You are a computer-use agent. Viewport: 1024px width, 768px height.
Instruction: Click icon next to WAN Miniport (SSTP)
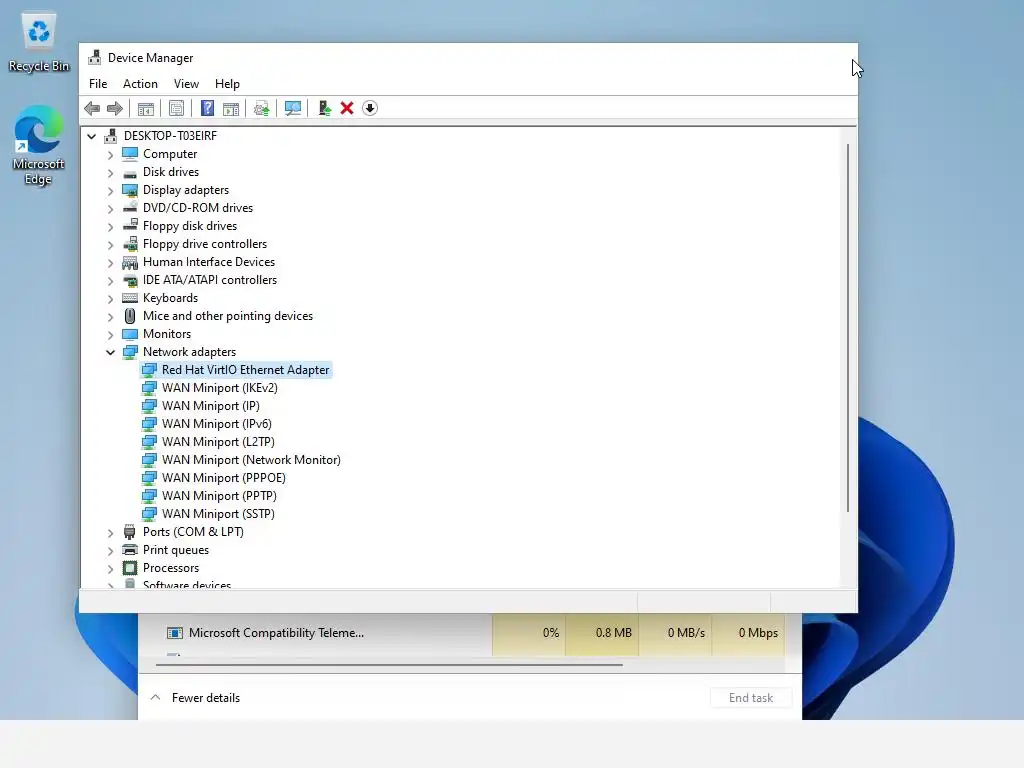(149, 514)
